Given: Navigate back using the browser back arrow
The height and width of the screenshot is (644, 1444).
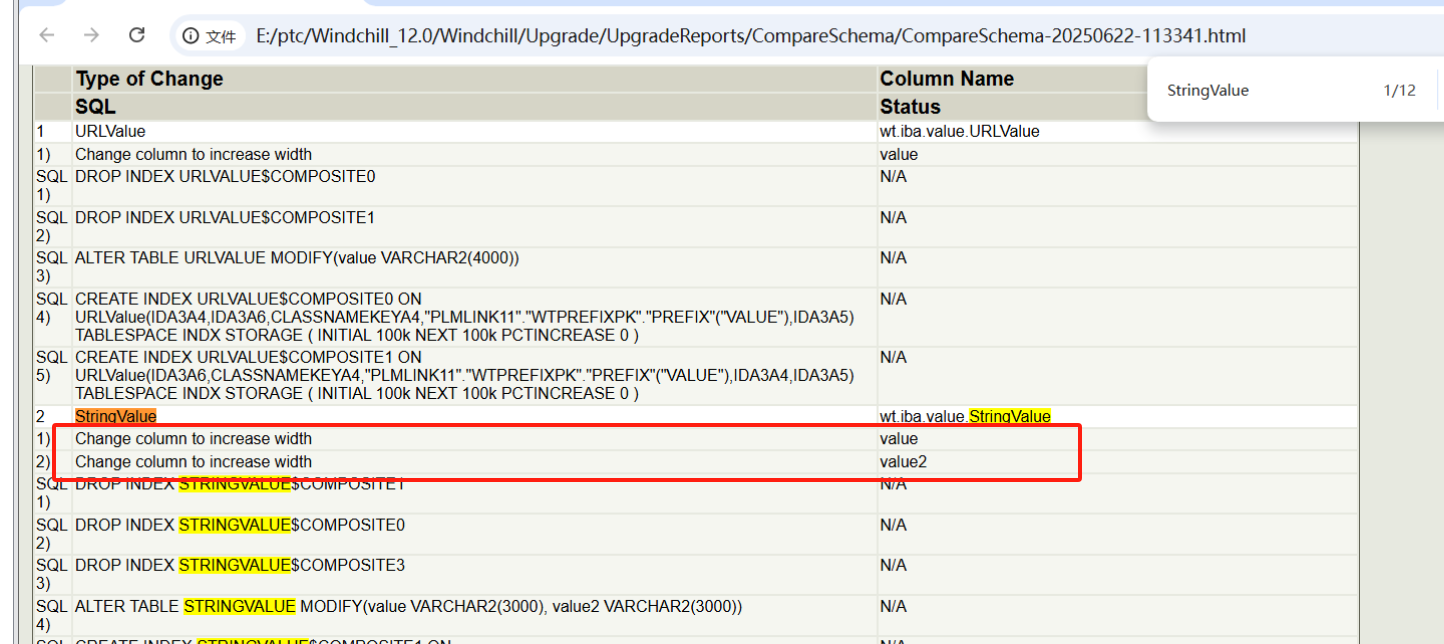Looking at the screenshot, I should 47,33.
